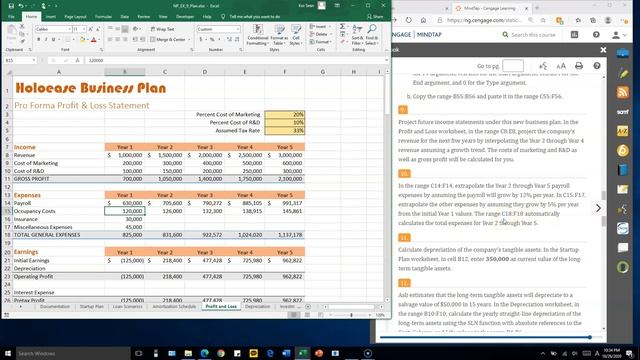Click Search this course field
The image size is (640, 360).
[533, 35]
